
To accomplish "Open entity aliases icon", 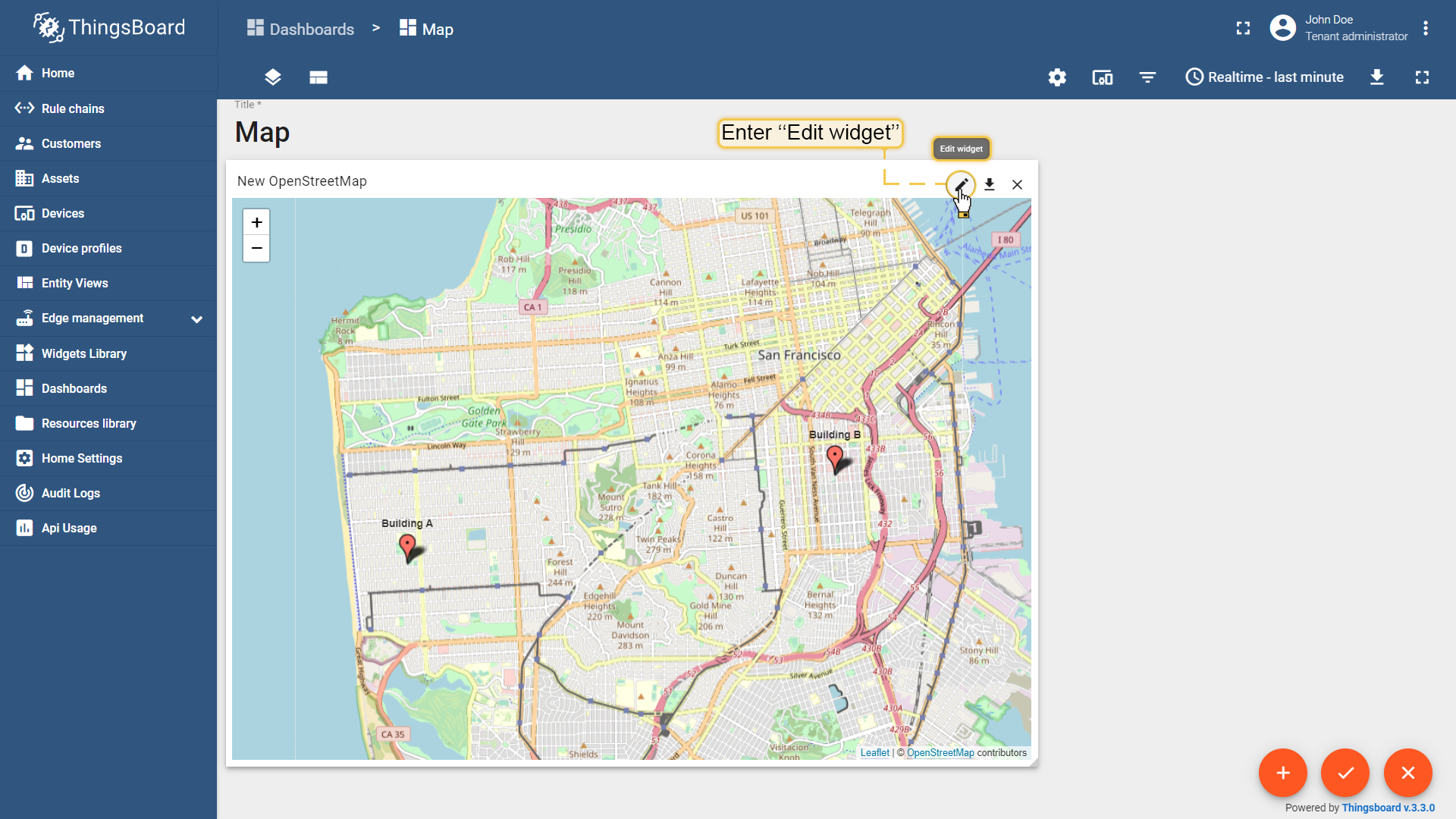I will pos(1103,77).
